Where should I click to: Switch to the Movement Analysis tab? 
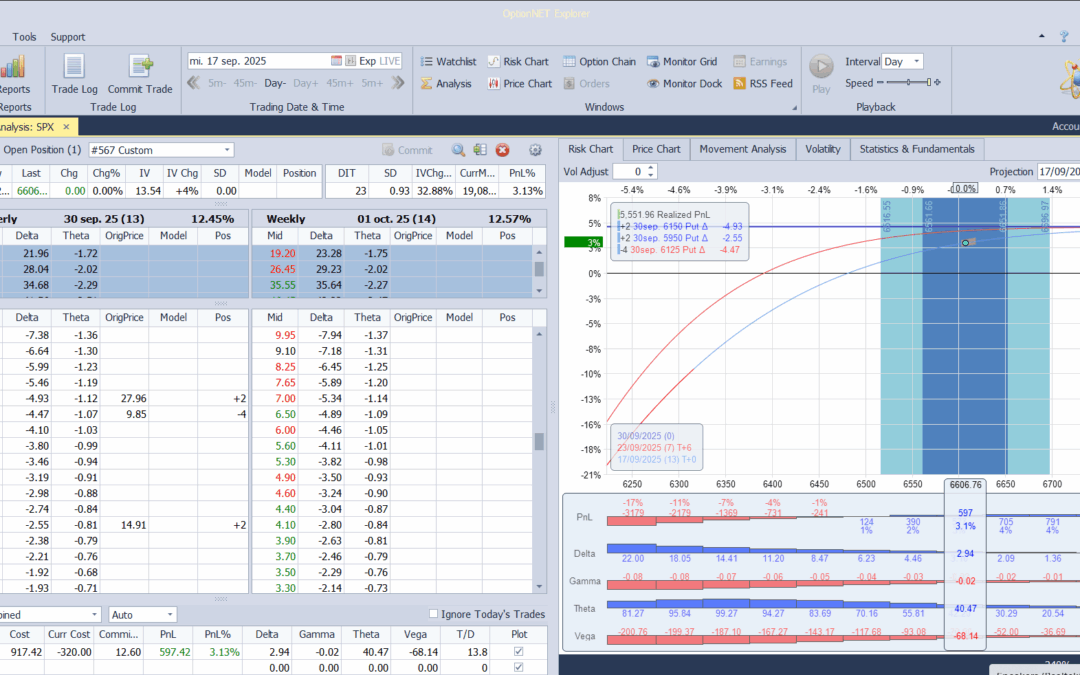pyautogui.click(x=742, y=149)
